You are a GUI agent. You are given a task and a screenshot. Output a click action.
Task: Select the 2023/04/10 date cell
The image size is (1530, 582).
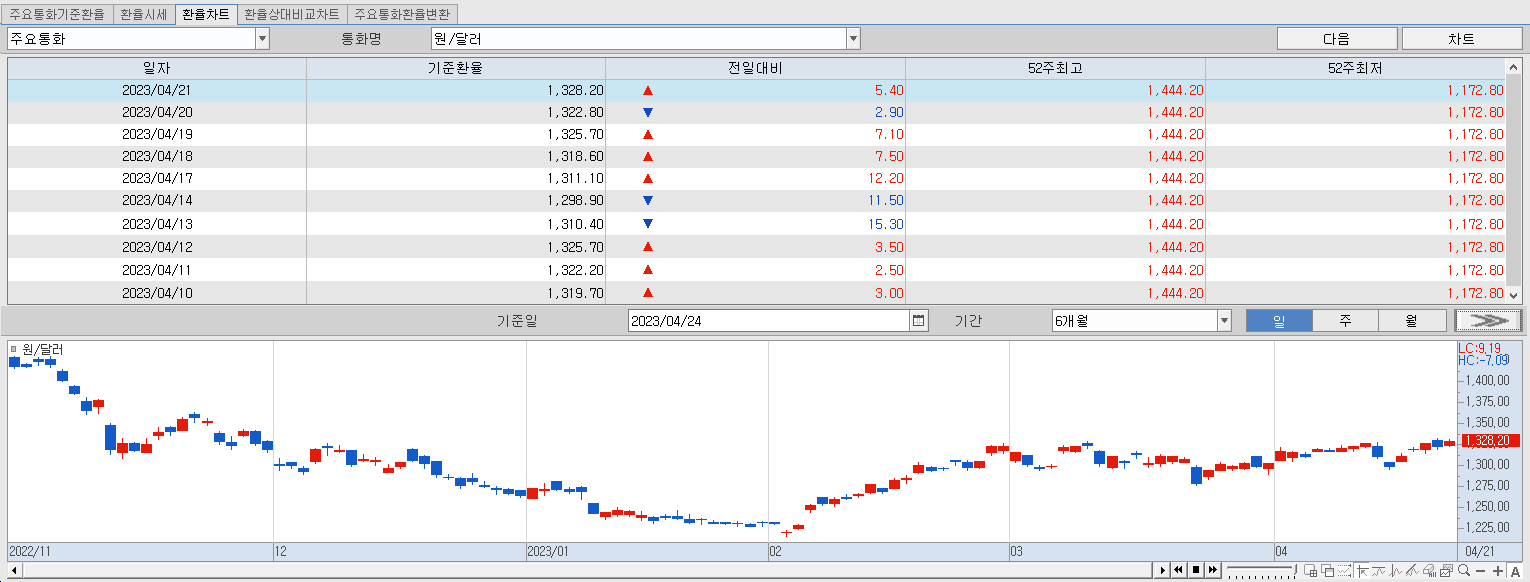click(157, 293)
